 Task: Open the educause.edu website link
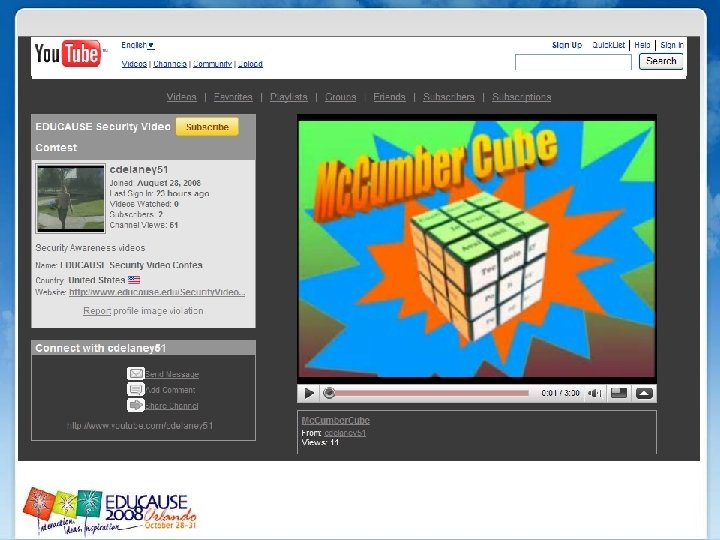[x=157, y=292]
